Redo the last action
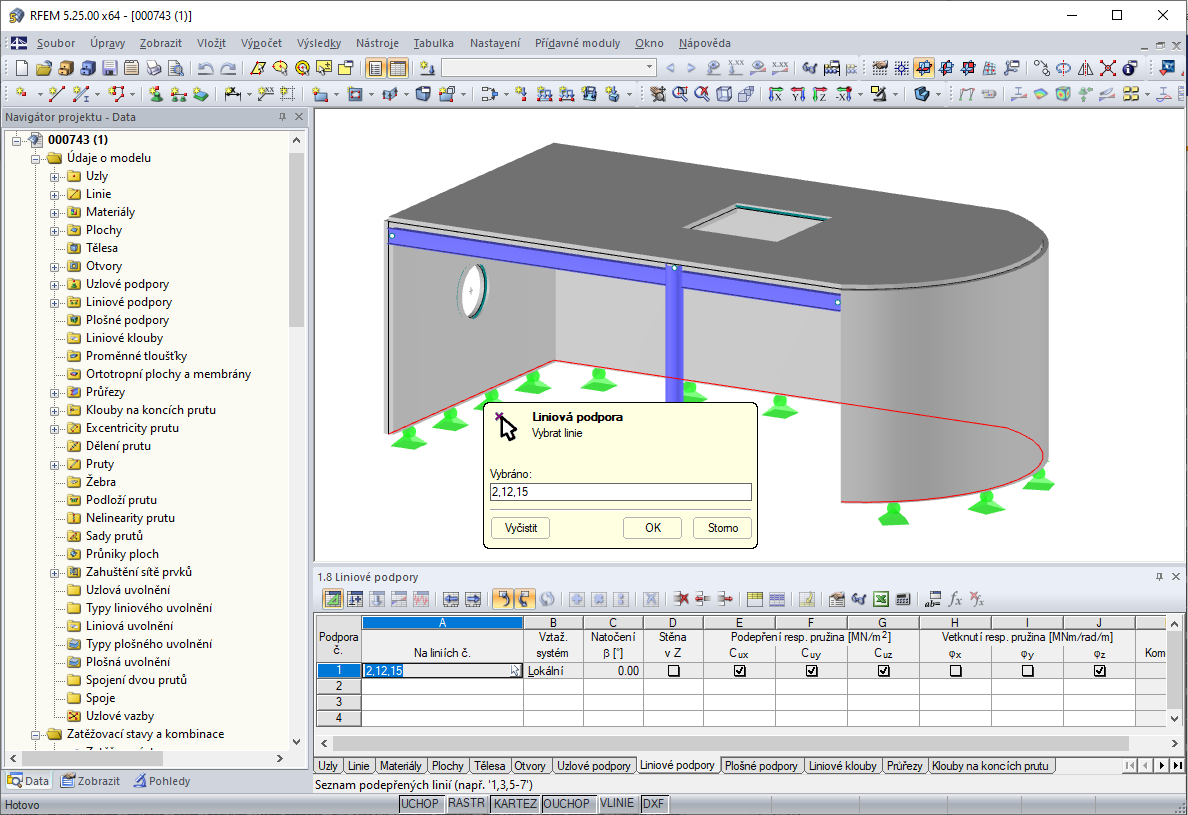Image resolution: width=1188 pixels, height=815 pixels. point(227,68)
